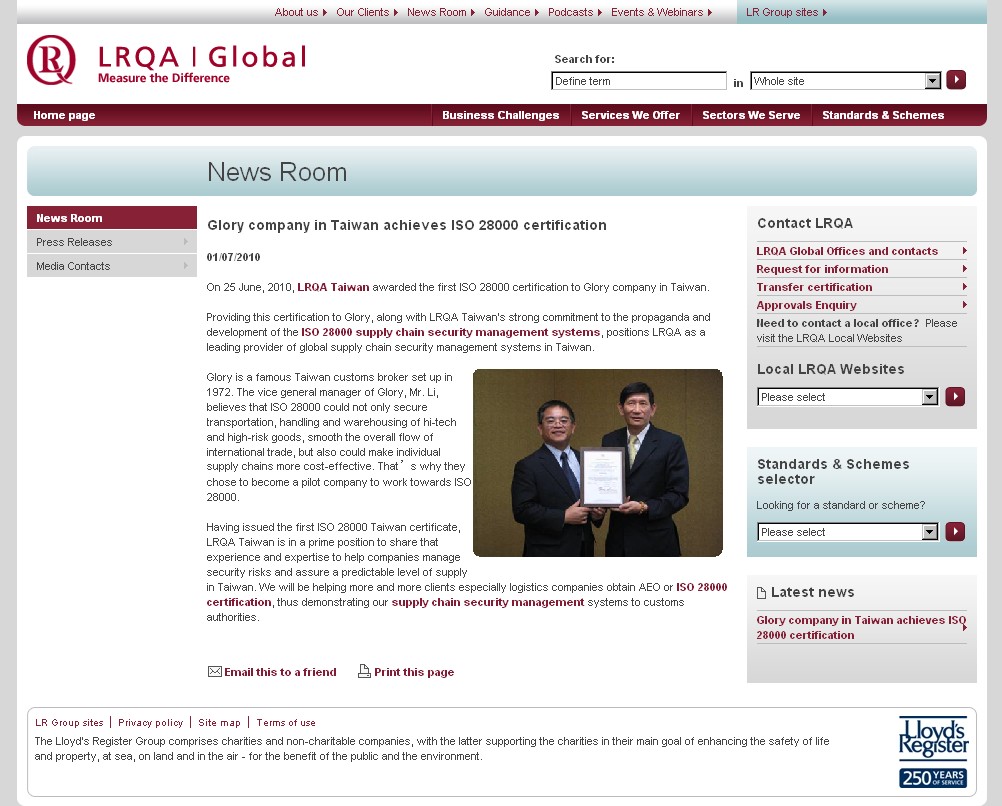This screenshot has height=806, width=1002.
Task: Expand the Our Clients top menu
Action: (x=367, y=12)
